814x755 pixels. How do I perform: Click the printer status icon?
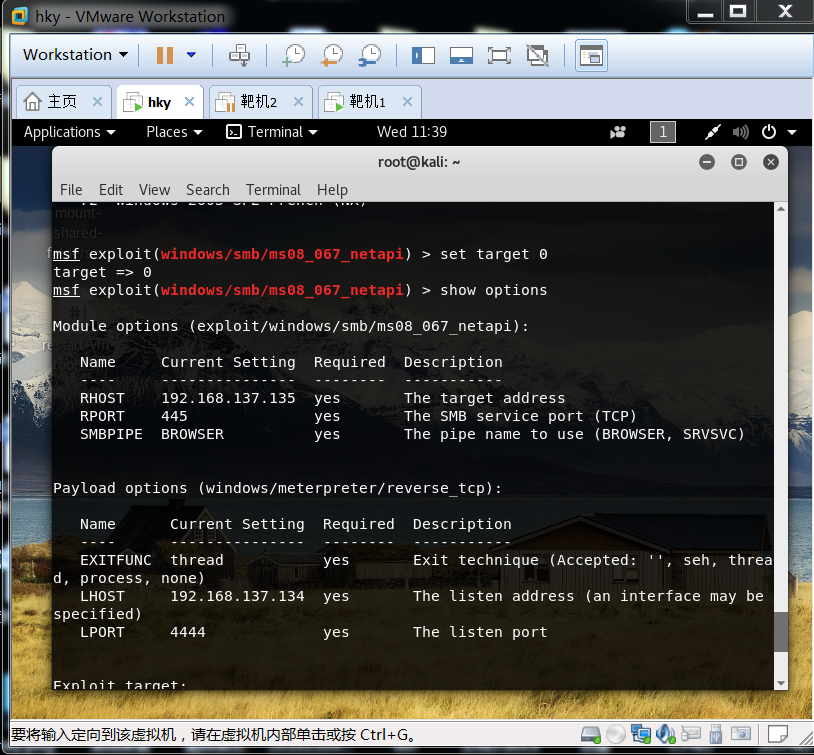coord(690,734)
